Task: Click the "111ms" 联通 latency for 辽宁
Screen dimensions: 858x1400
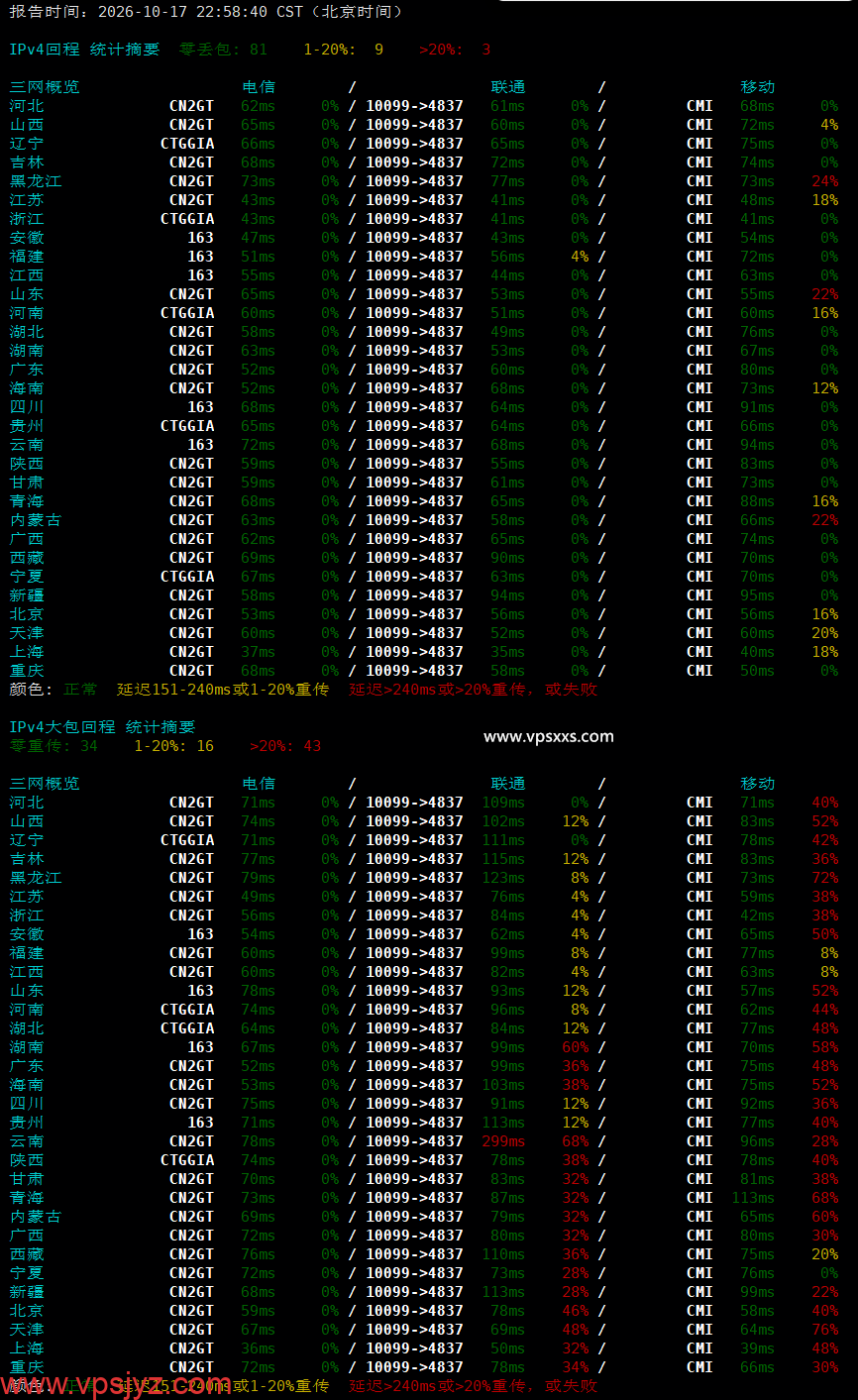Action: tap(503, 840)
